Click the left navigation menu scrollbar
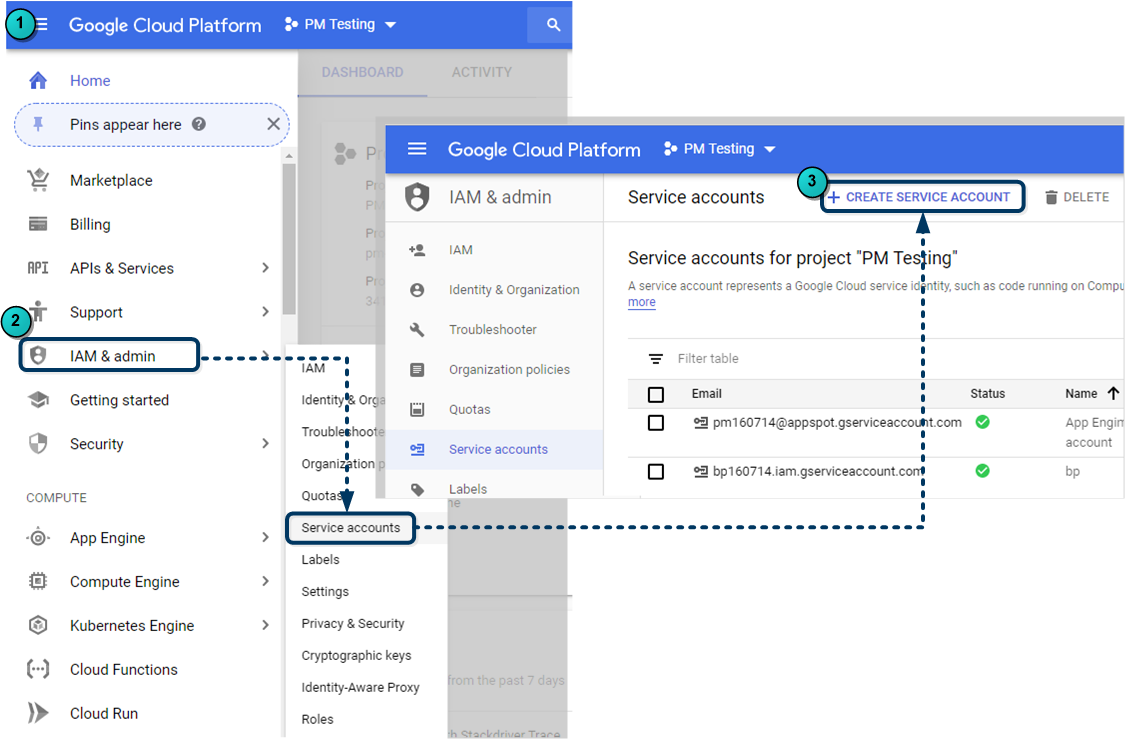 click(289, 237)
